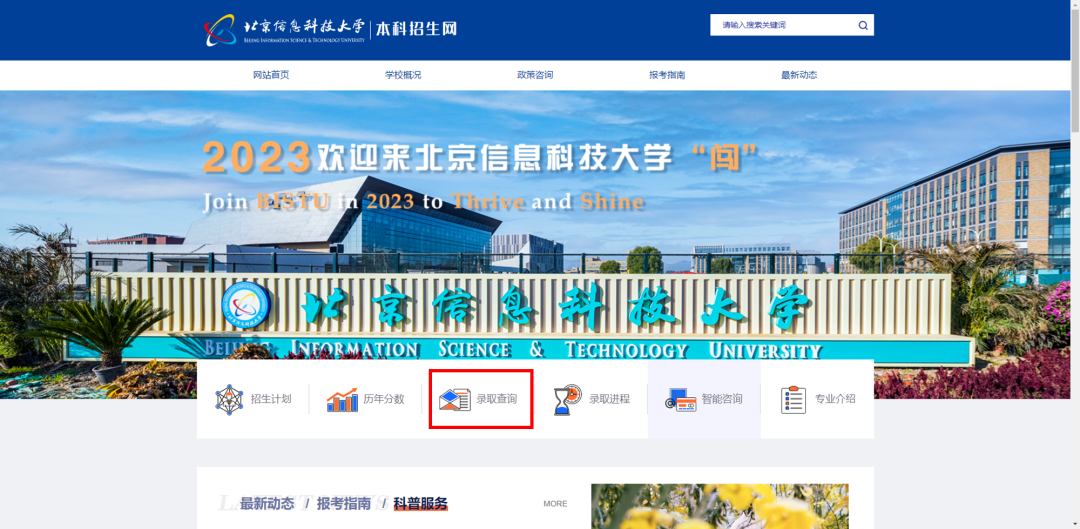This screenshot has width=1080, height=529.
Task: Click the yellow flower thumbnail image
Action: click(x=720, y=506)
